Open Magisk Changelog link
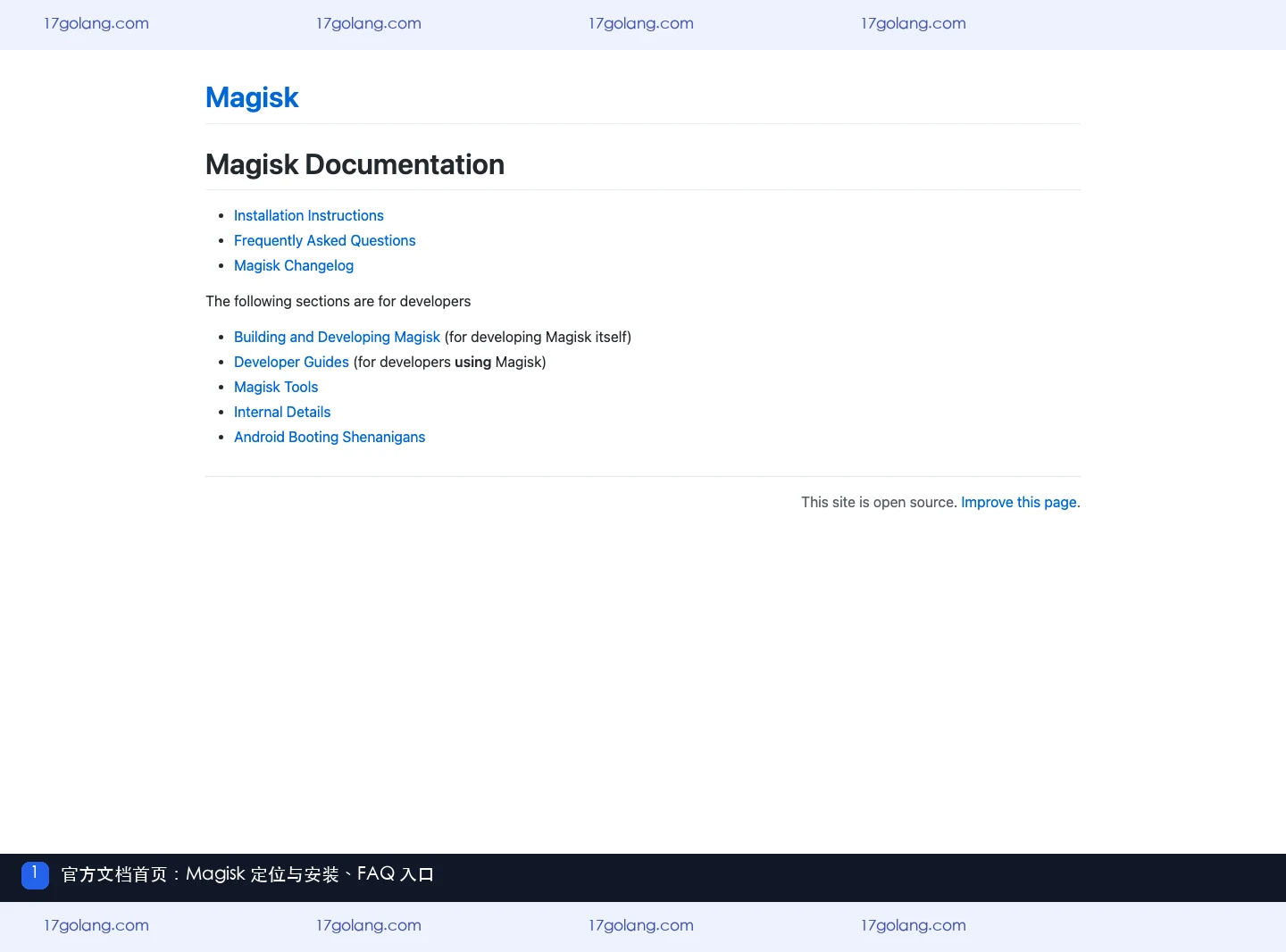The width and height of the screenshot is (1286, 952). [x=294, y=265]
